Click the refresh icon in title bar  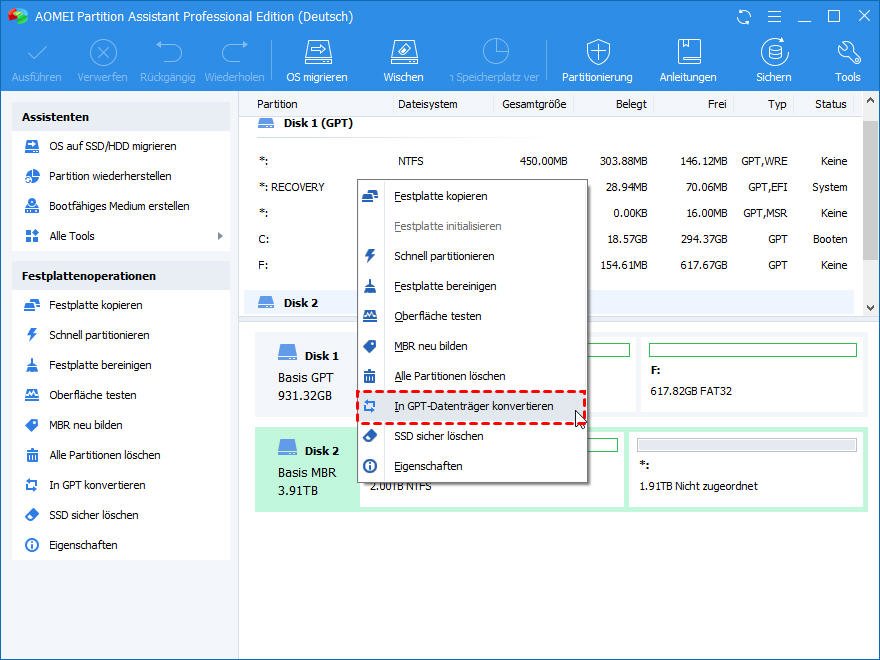point(744,17)
